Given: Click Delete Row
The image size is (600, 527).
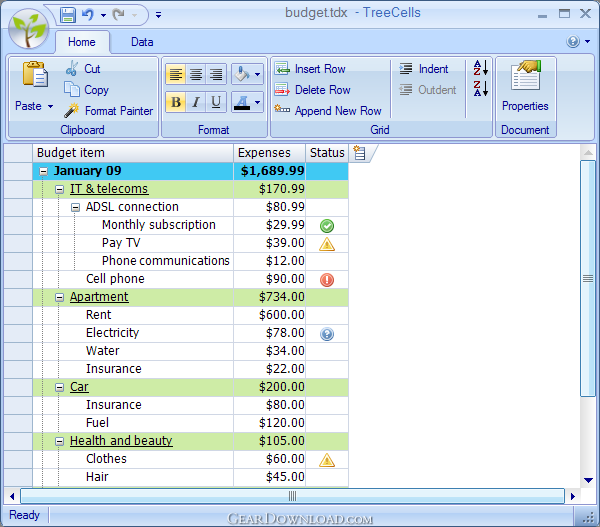Looking at the screenshot, I should [313, 90].
